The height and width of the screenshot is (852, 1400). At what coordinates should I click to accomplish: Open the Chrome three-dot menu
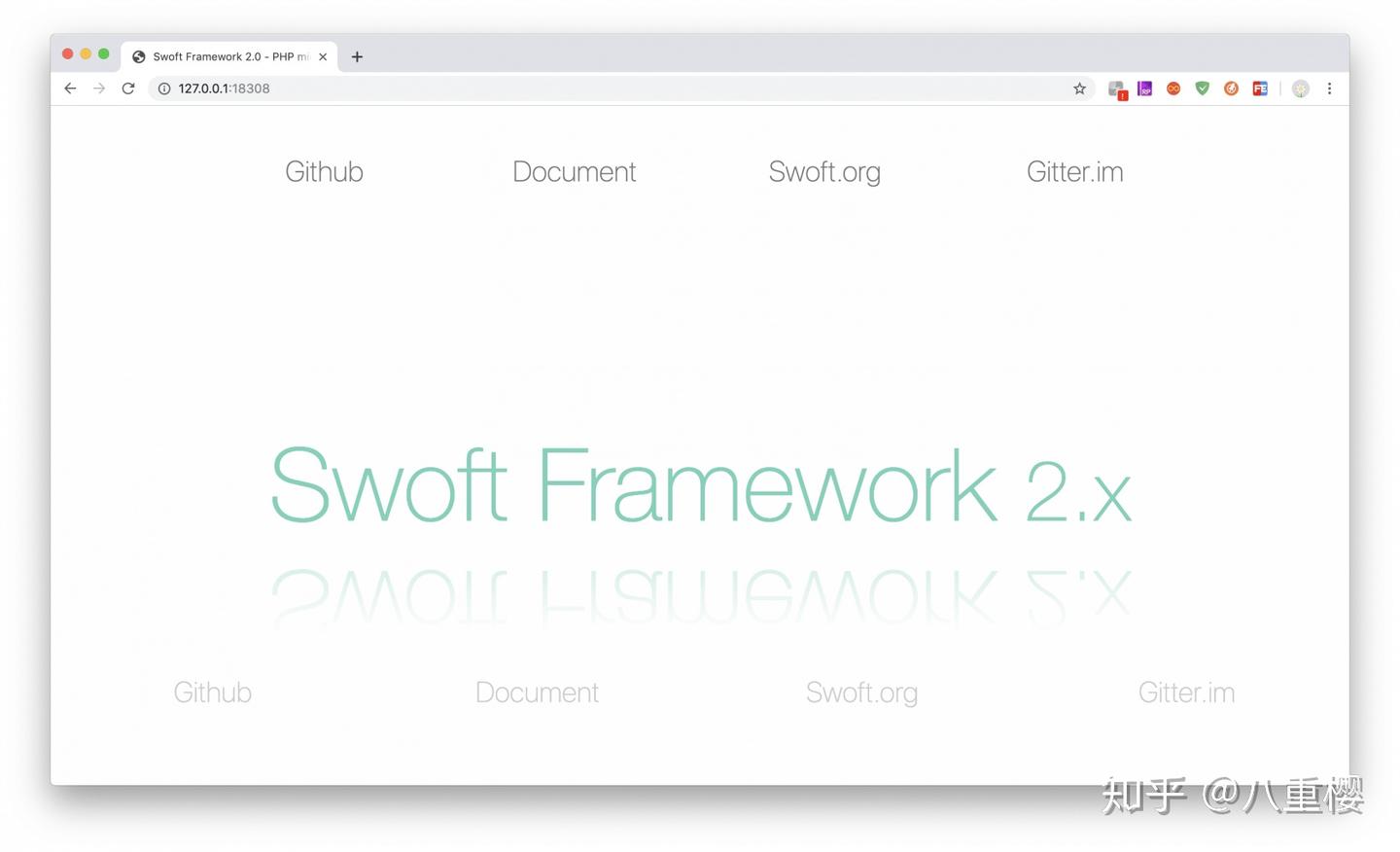pos(1329,89)
